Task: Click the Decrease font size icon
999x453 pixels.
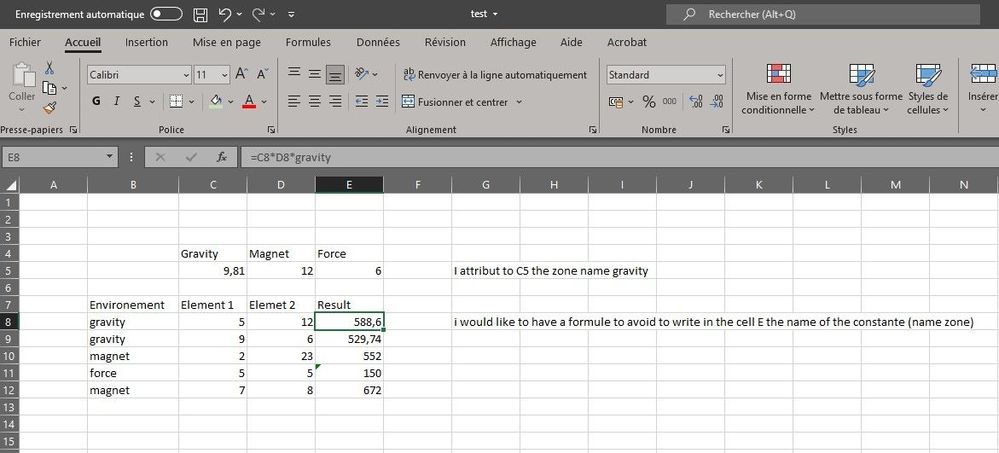Action: 262,75
